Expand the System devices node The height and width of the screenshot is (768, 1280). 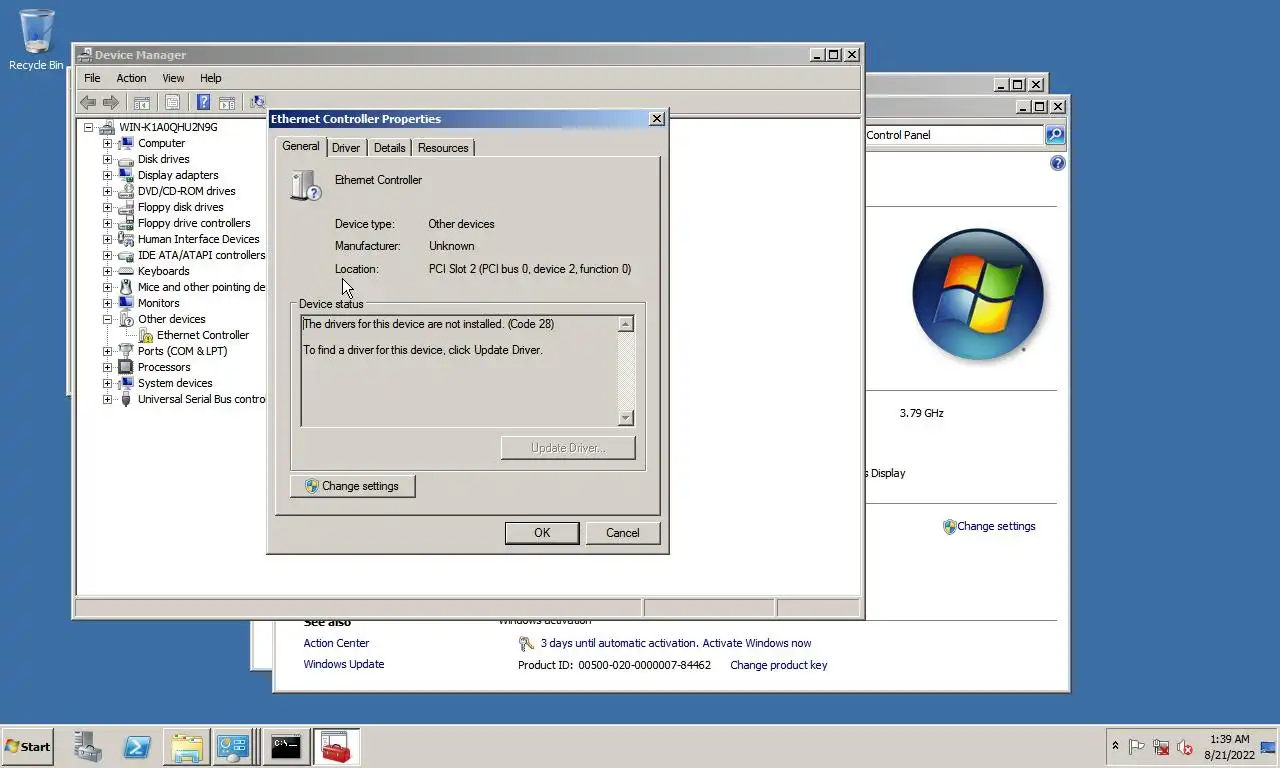coord(107,383)
